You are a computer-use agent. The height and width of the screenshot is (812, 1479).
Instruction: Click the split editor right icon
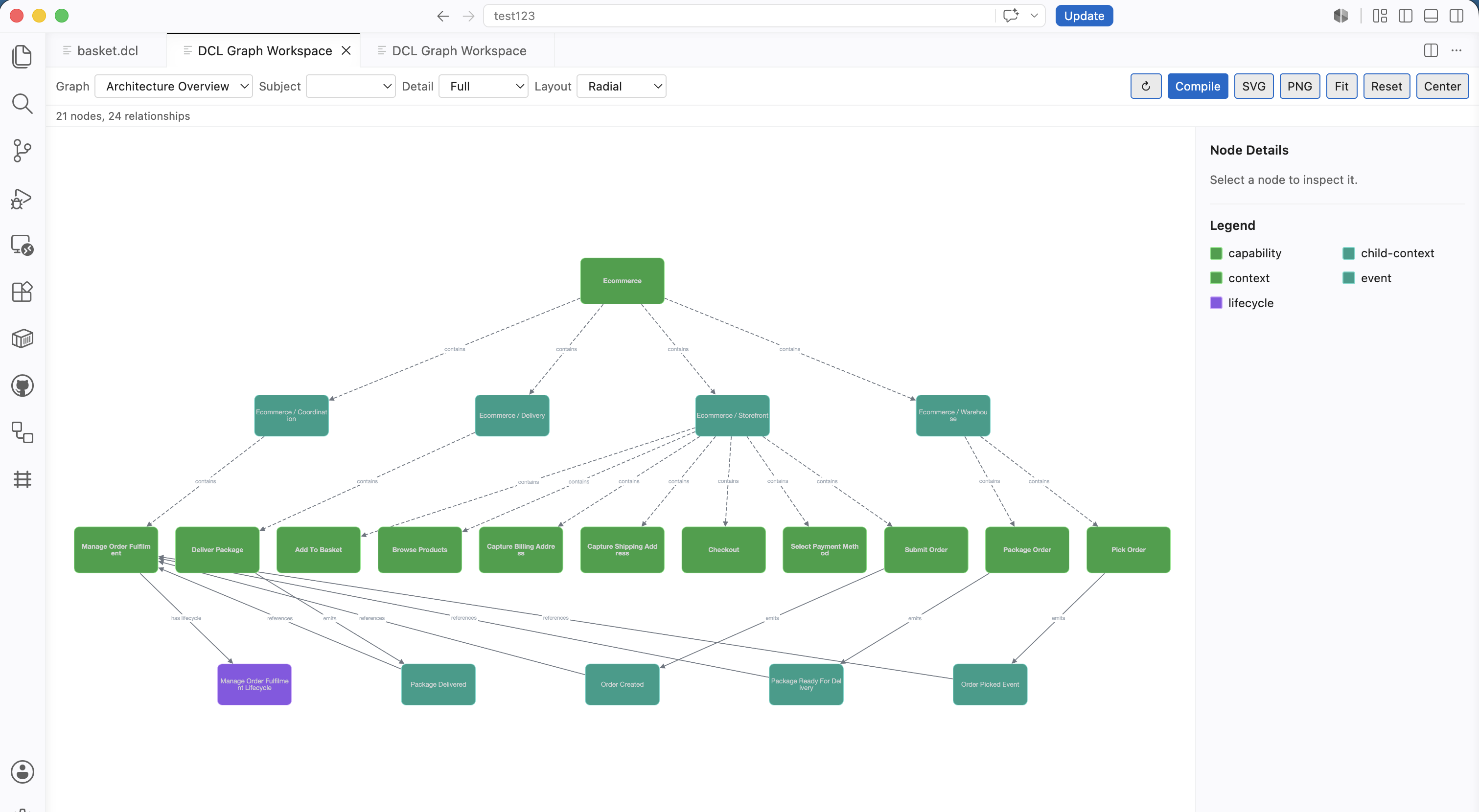(x=1431, y=50)
